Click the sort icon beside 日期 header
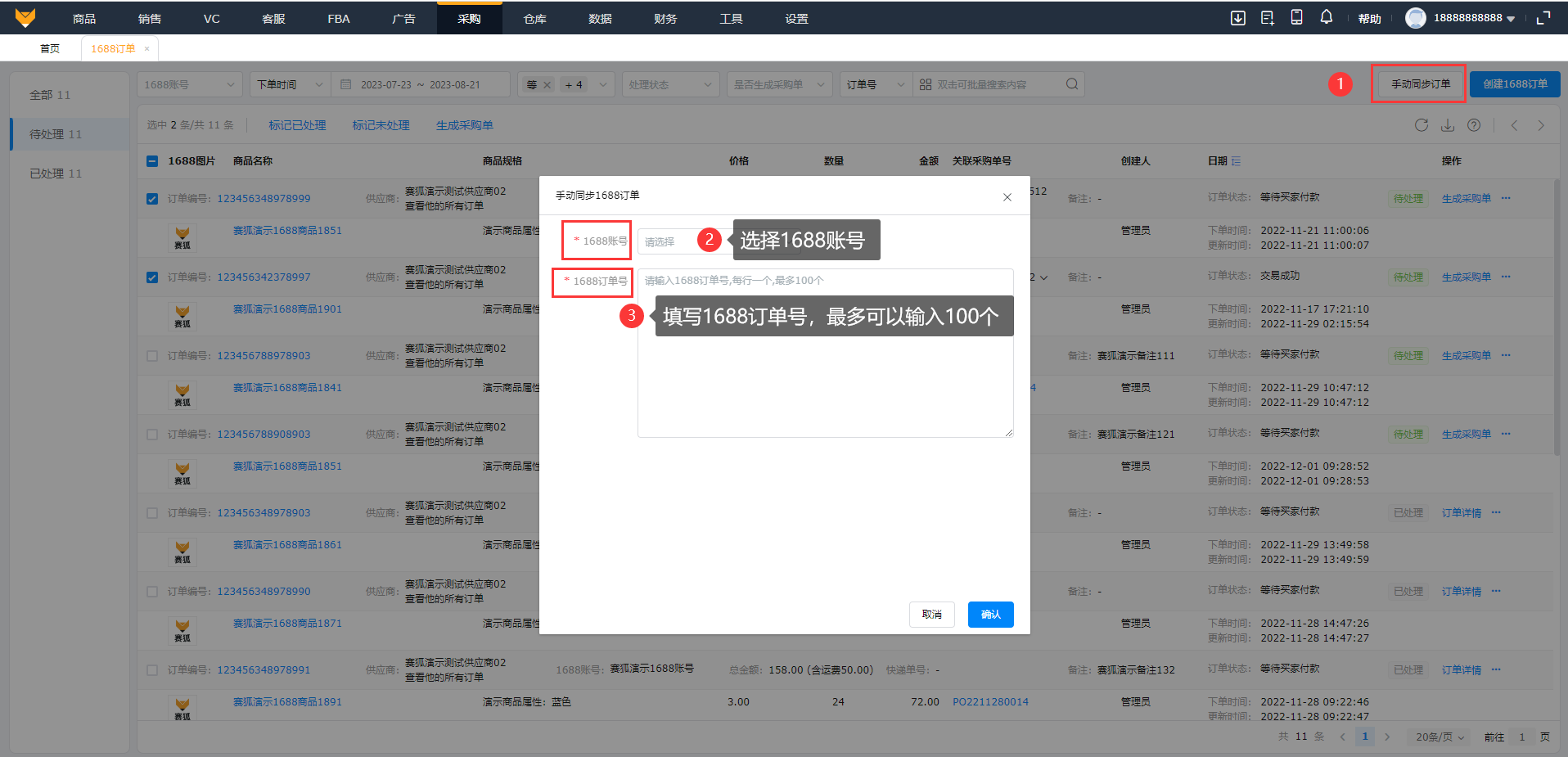This screenshot has width=1568, height=757. click(1236, 161)
